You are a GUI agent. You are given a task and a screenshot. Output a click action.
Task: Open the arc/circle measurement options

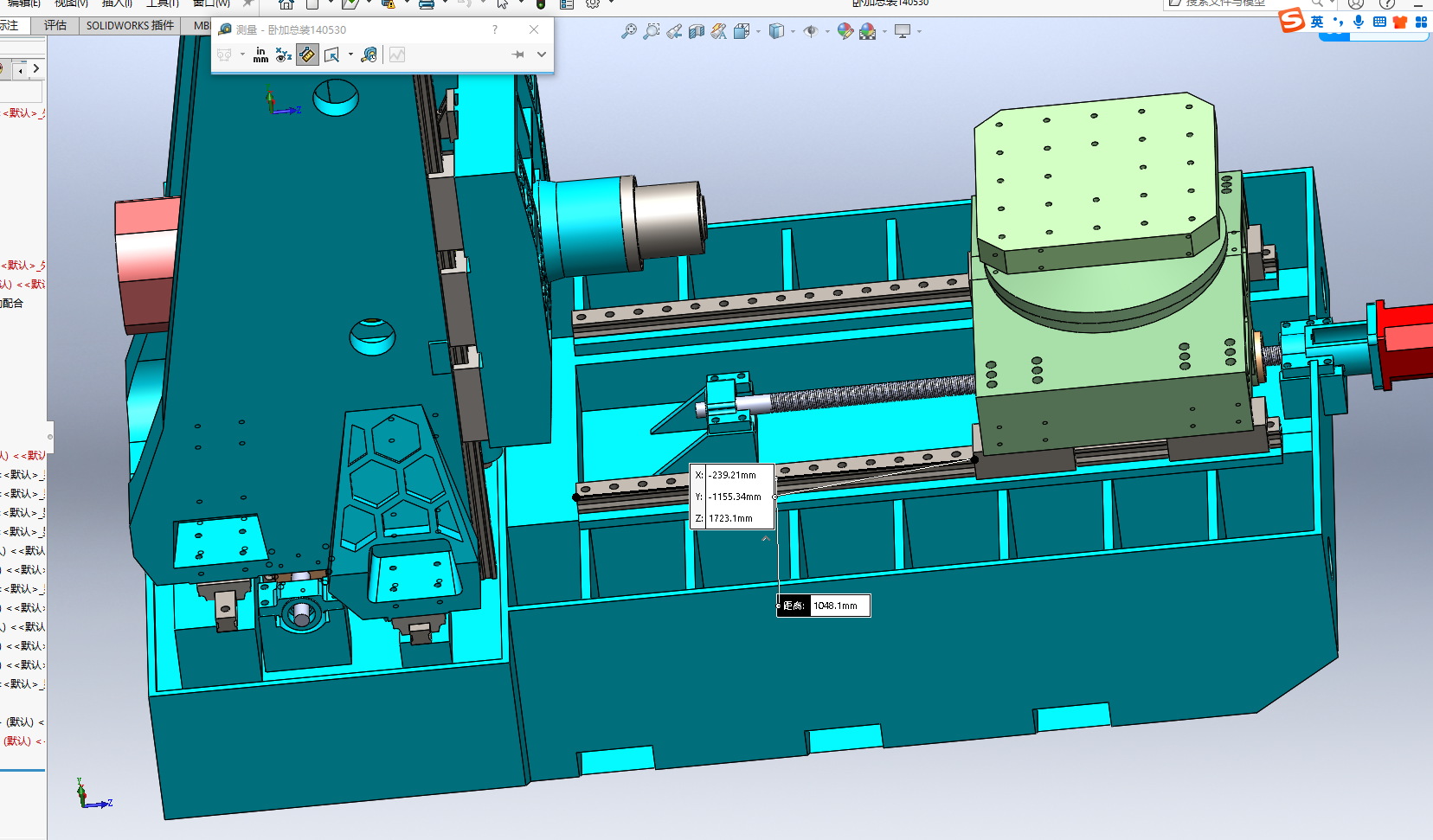[x=225, y=55]
